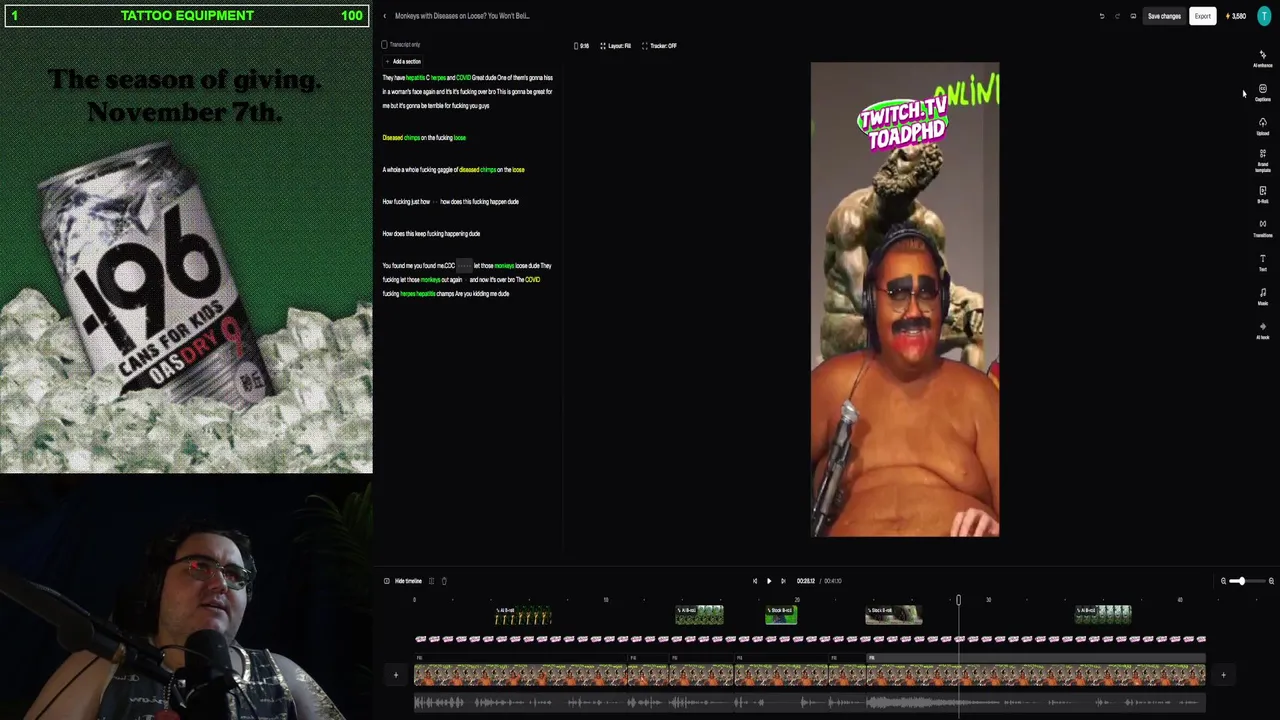Click line 'A whole a whole fucking gaggle'

pos(453,170)
